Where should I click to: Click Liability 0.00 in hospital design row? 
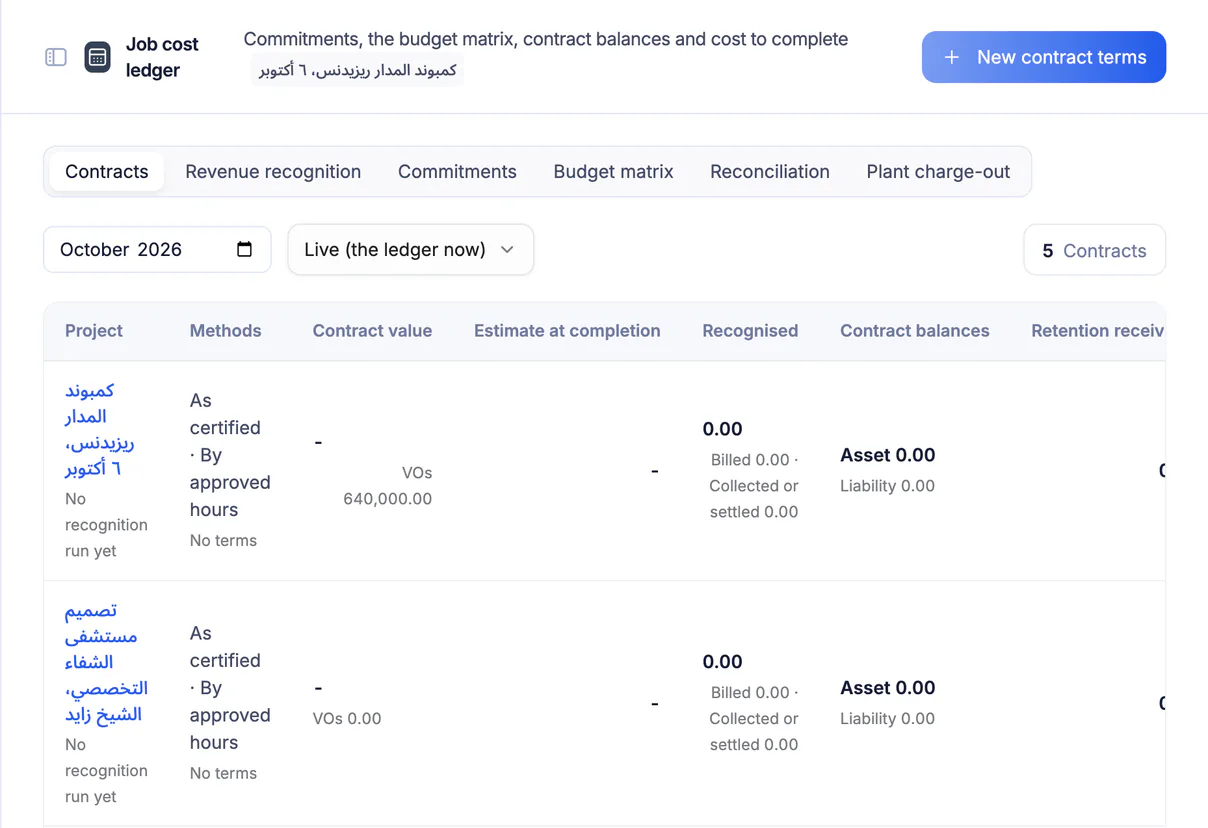click(x=888, y=718)
